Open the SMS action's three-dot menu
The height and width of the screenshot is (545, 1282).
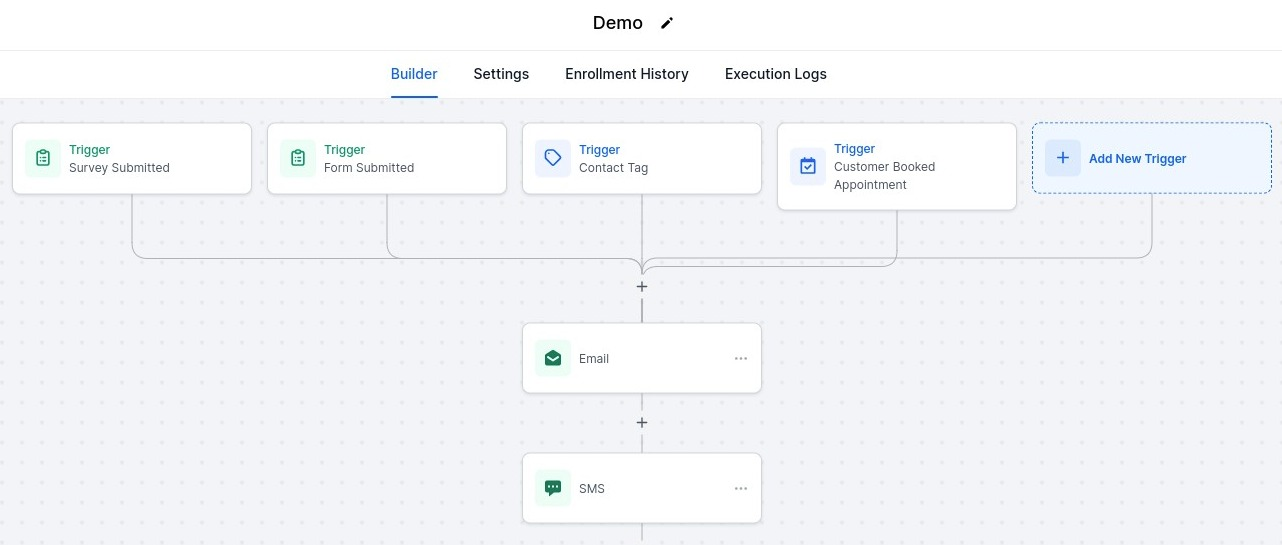[741, 488]
